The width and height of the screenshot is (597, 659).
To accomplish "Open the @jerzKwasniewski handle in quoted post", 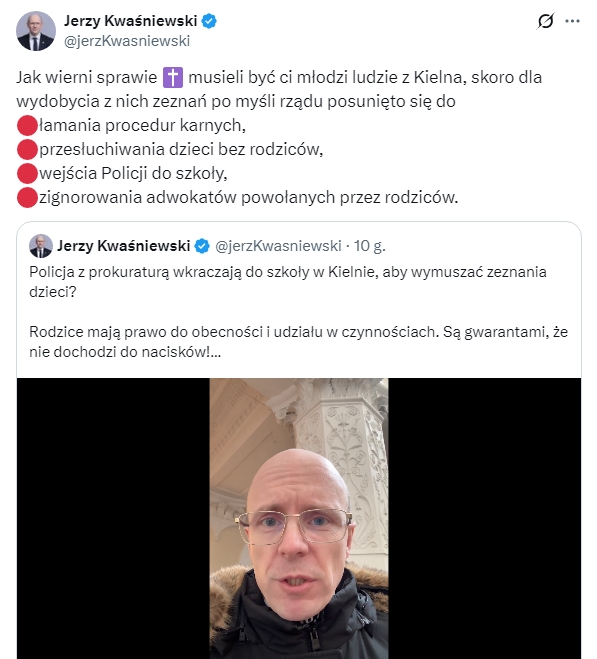I will point(278,246).
